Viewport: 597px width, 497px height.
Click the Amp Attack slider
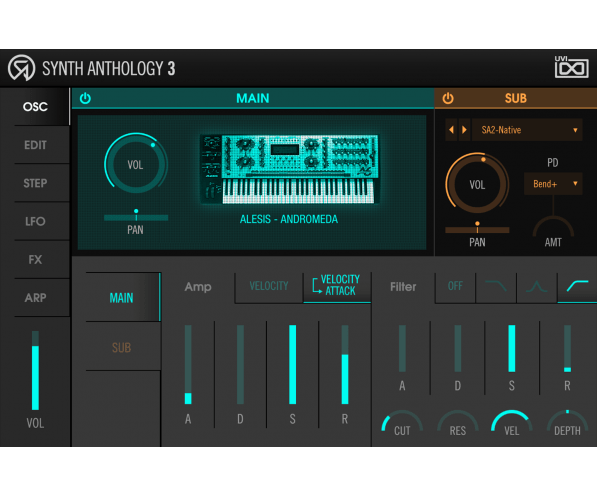[188, 364]
